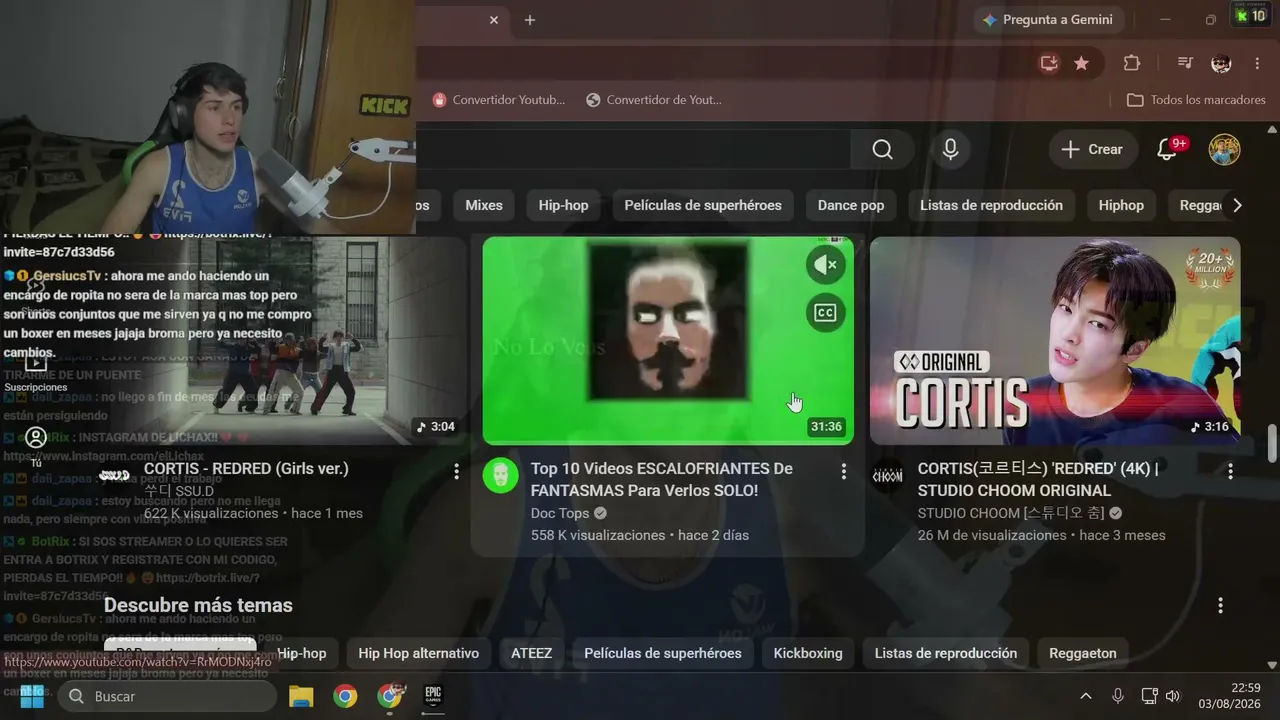Select Películas de superhéroes under Descubre más temas

click(x=663, y=653)
